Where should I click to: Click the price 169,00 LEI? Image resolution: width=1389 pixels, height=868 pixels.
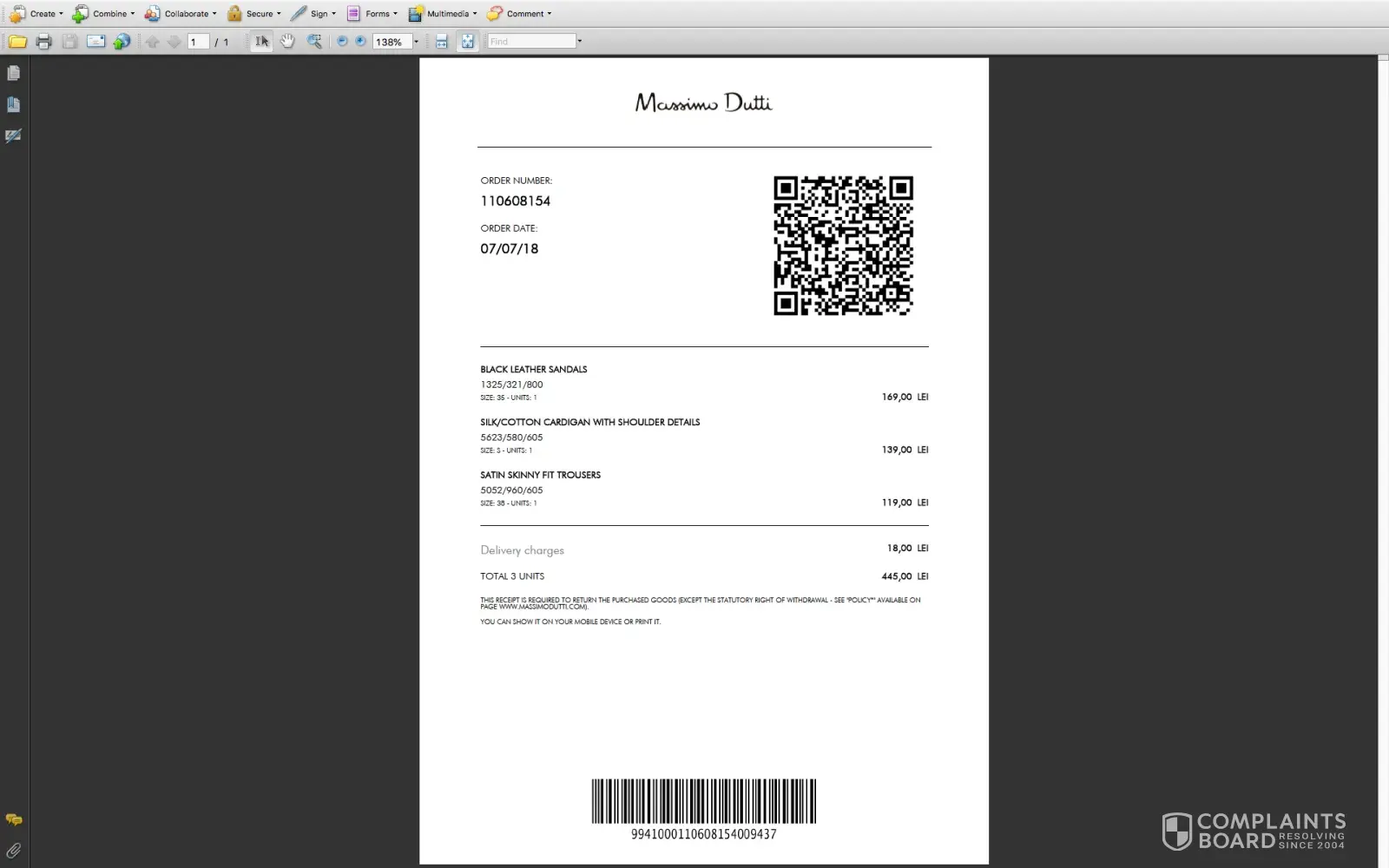[905, 398]
